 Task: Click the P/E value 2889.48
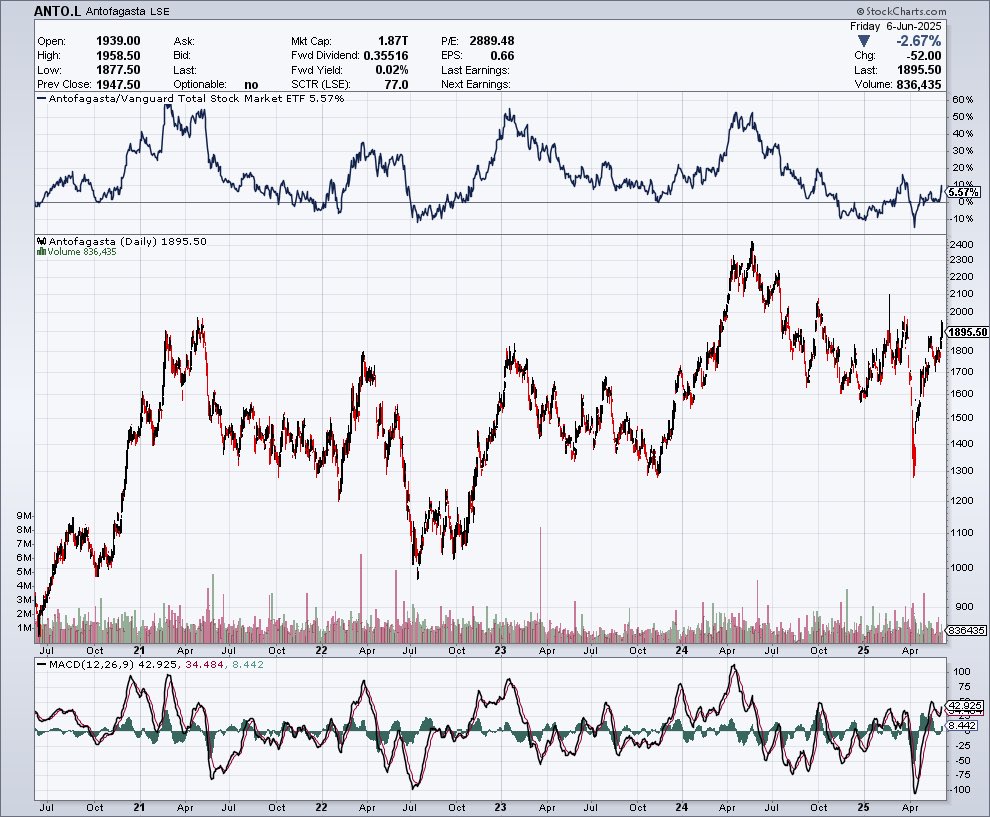tap(492, 41)
